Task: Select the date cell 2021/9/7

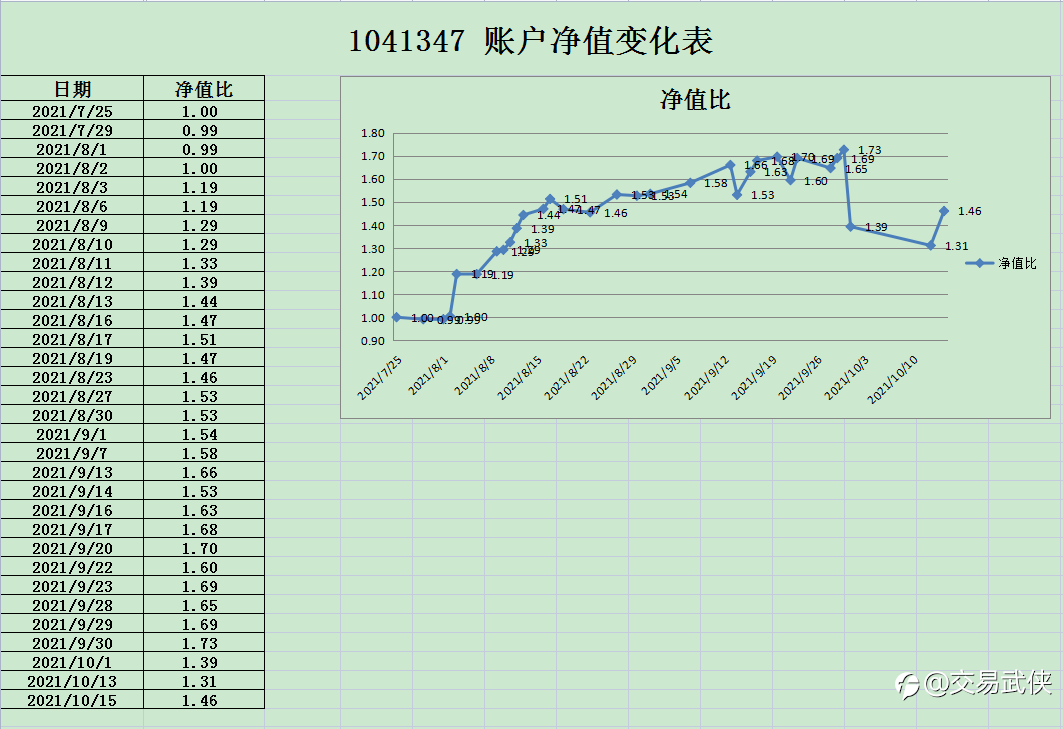Action: pos(72,453)
